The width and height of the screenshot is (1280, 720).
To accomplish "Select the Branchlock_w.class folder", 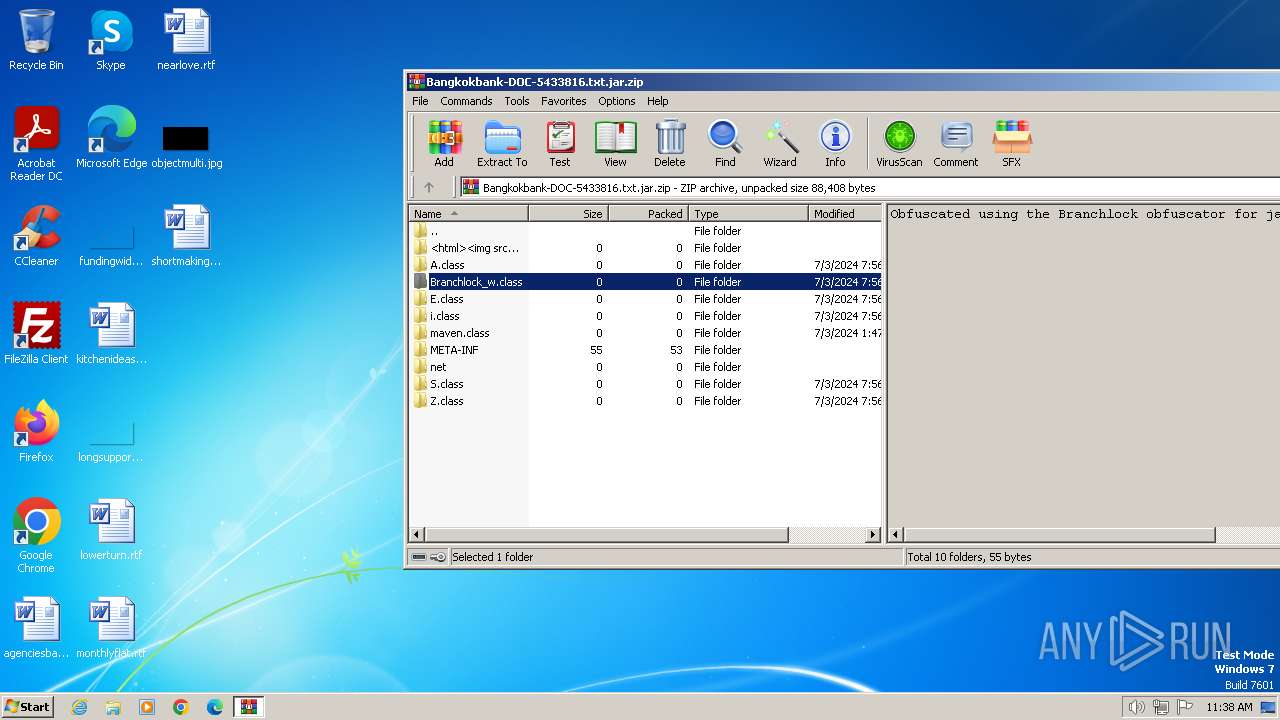I will point(645,282).
